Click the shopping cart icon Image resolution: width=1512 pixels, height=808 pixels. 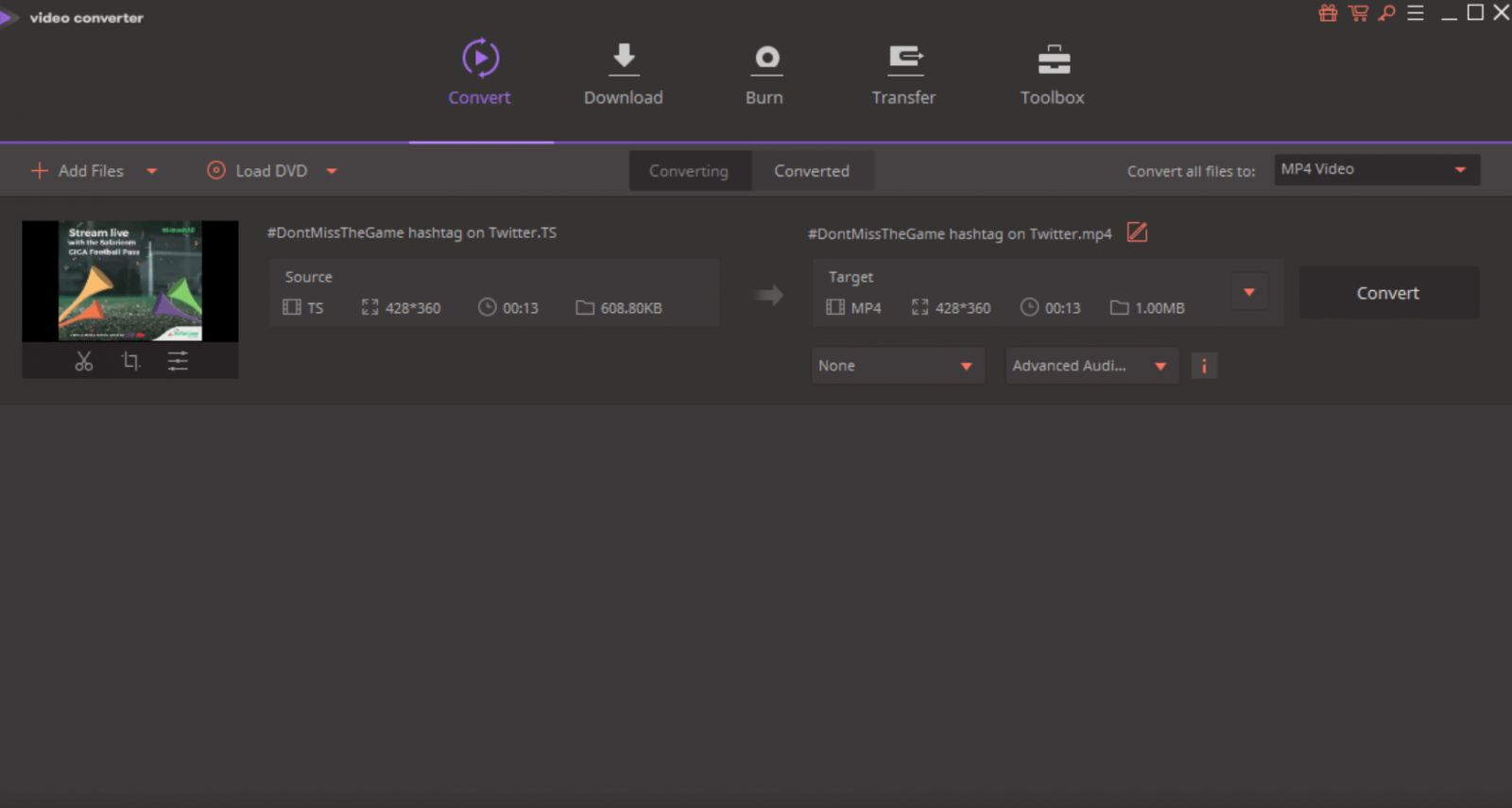tap(1358, 13)
